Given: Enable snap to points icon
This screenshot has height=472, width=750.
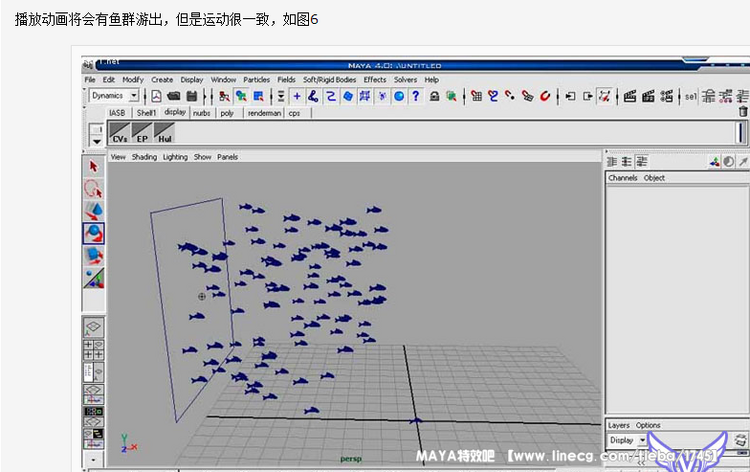Looking at the screenshot, I should 510,96.
